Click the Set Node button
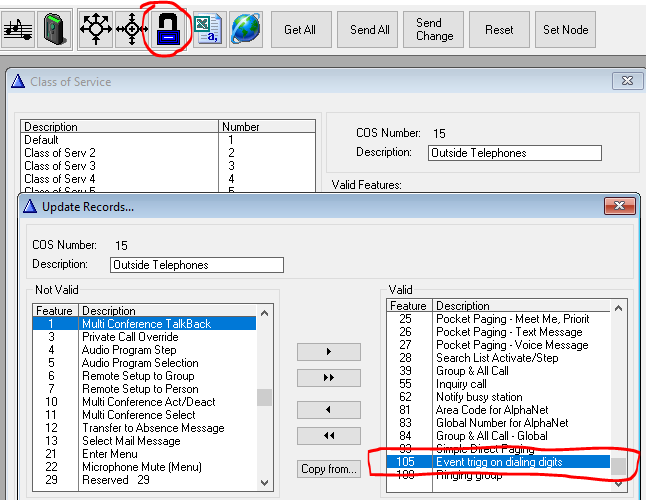 (566, 29)
